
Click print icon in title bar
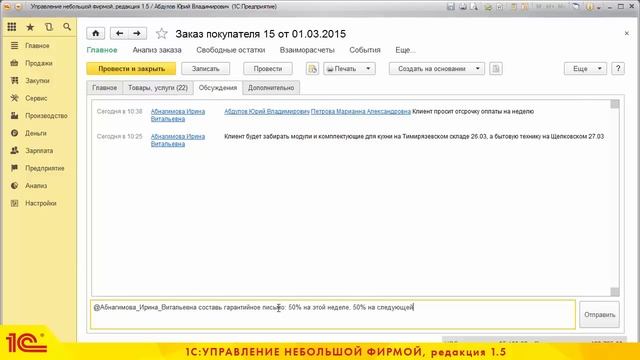click(462, 7)
